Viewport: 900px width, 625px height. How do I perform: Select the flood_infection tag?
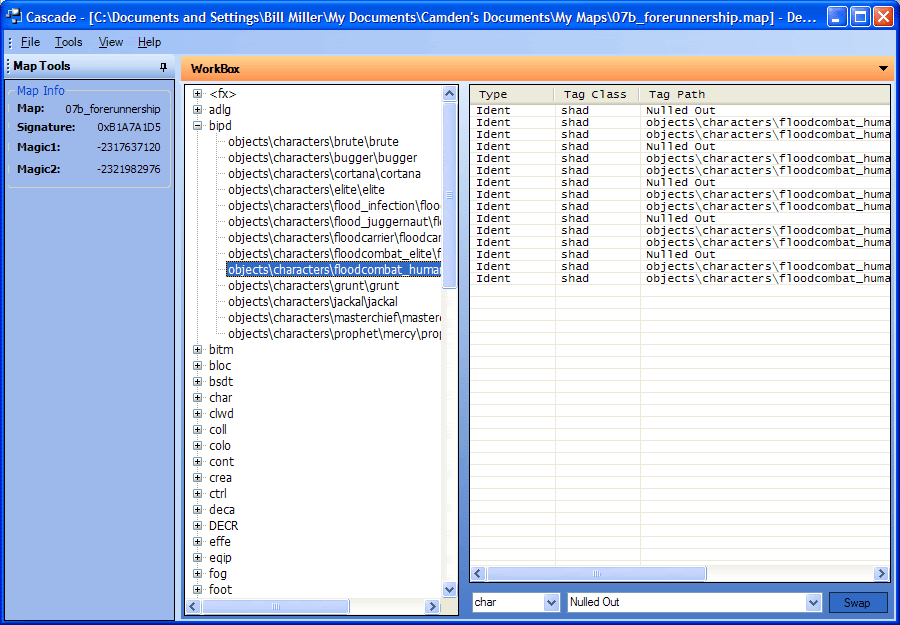click(333, 205)
